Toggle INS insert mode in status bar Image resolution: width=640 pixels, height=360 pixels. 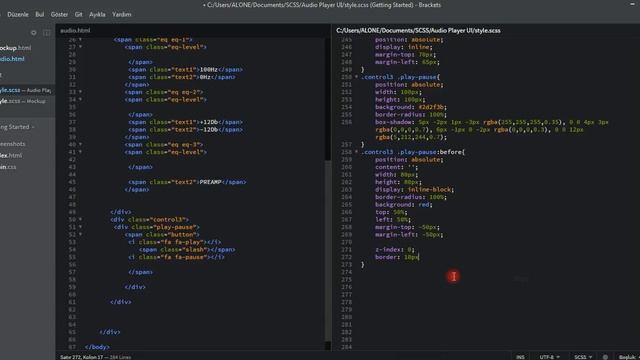coord(520,357)
